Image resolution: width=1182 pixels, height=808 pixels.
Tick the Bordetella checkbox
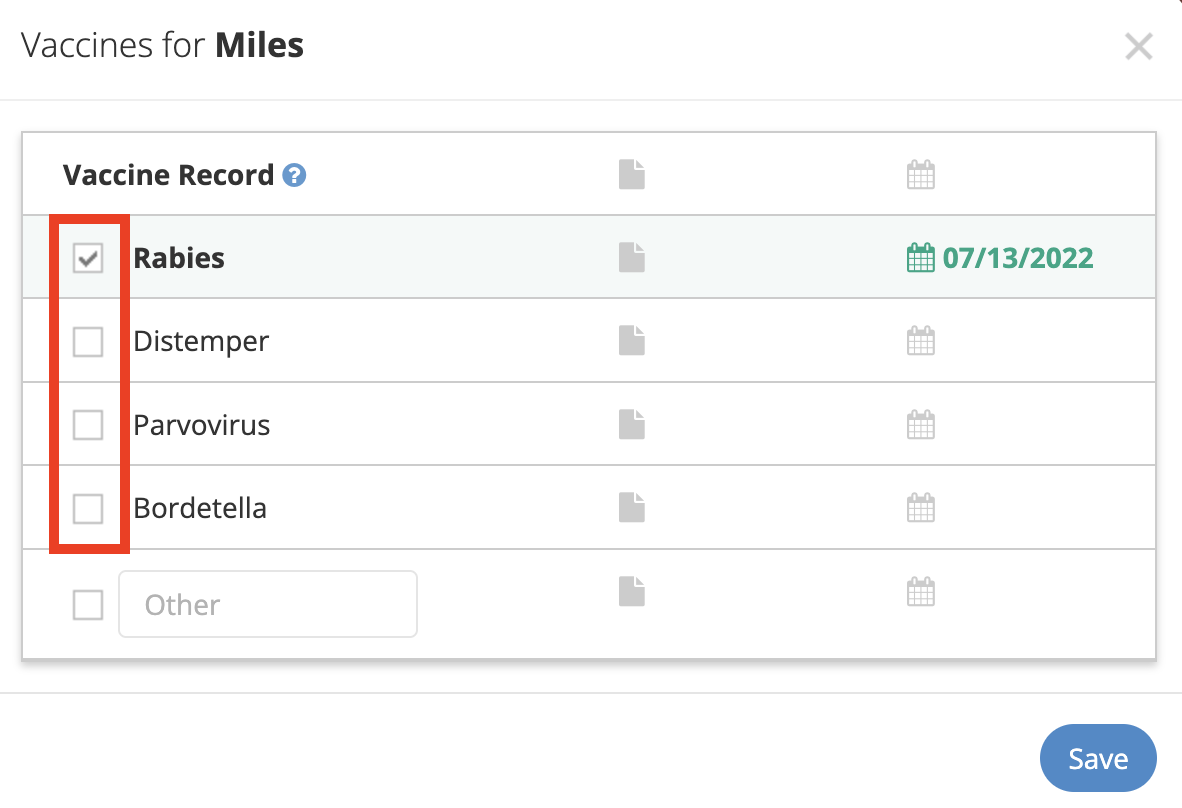88,509
